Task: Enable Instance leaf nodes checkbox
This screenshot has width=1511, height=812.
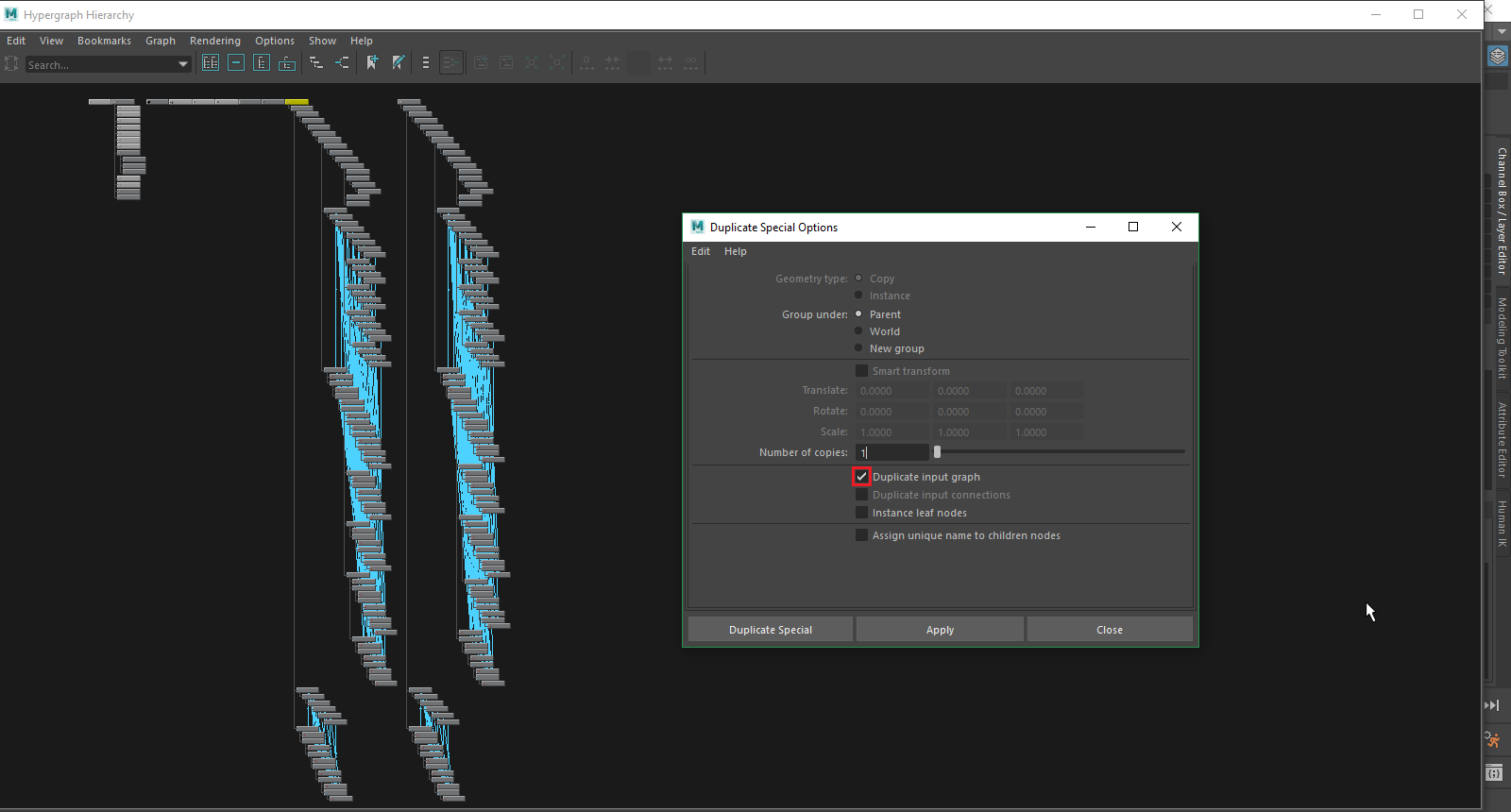Action: click(861, 513)
